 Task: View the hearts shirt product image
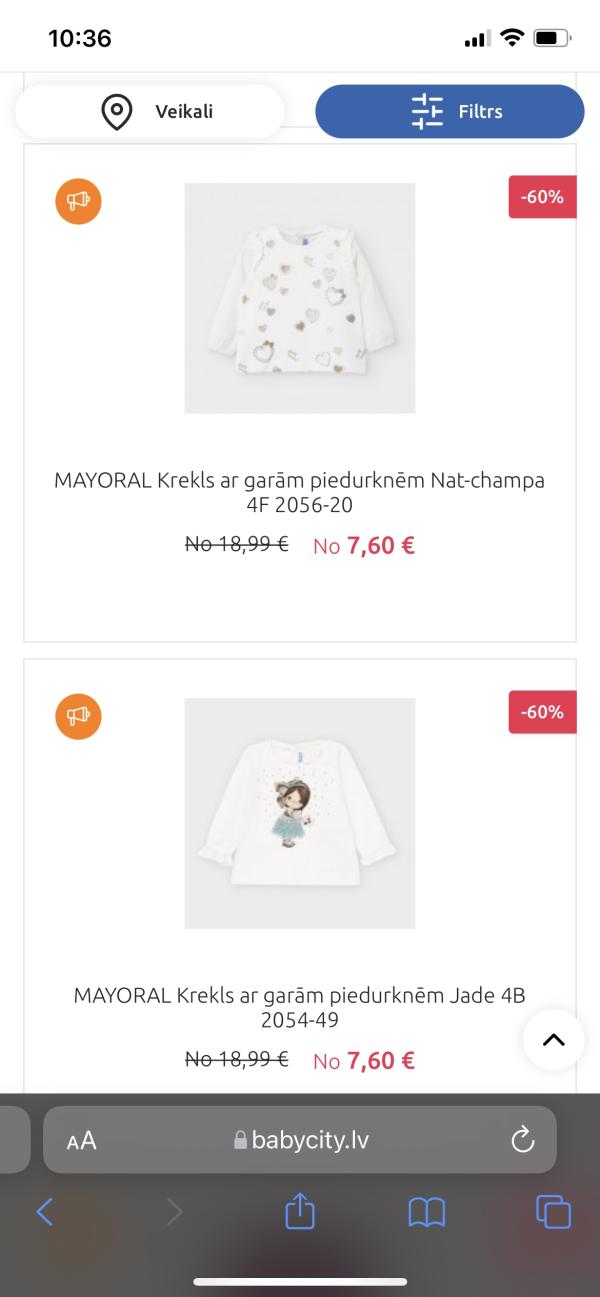click(300, 298)
